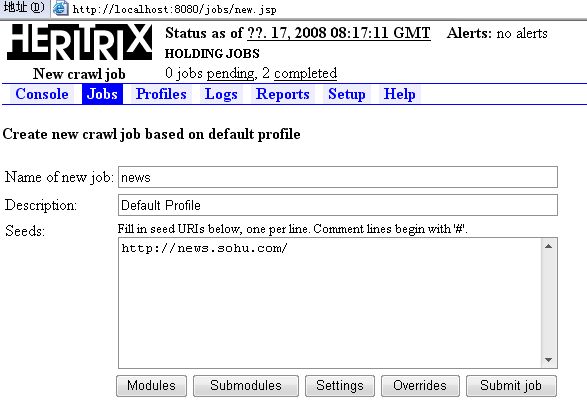Click the 'New crawl job' heading text

pos(79,74)
